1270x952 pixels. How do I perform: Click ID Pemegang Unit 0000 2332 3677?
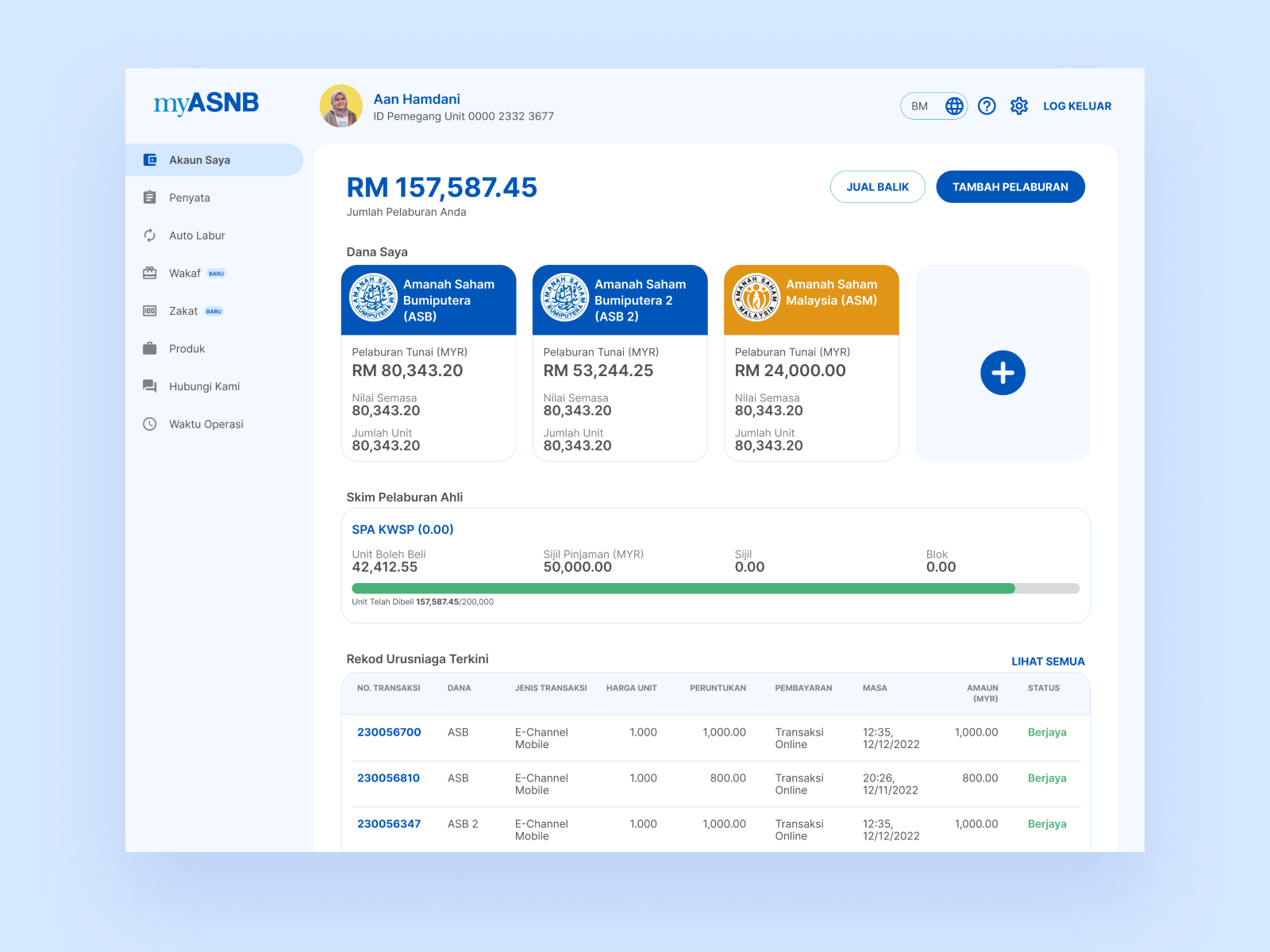tap(464, 117)
